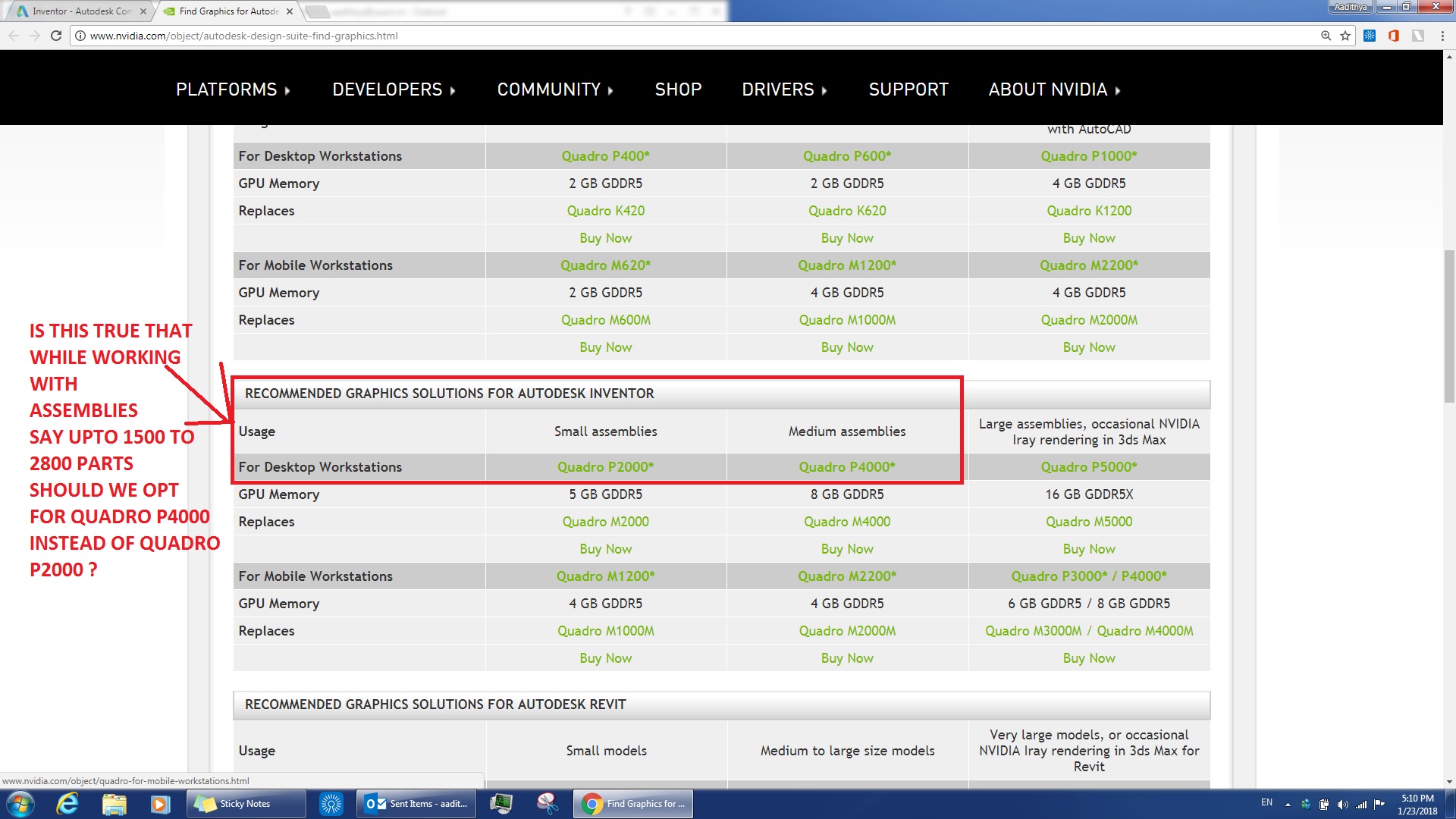Open the Quadro P2000* link
The image size is (1456, 819).
(x=605, y=467)
